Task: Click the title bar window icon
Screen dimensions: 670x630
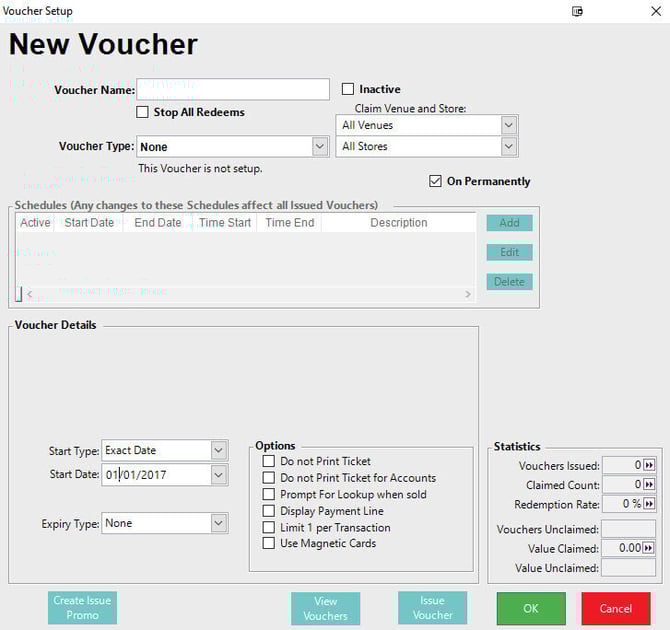Action: click(578, 11)
